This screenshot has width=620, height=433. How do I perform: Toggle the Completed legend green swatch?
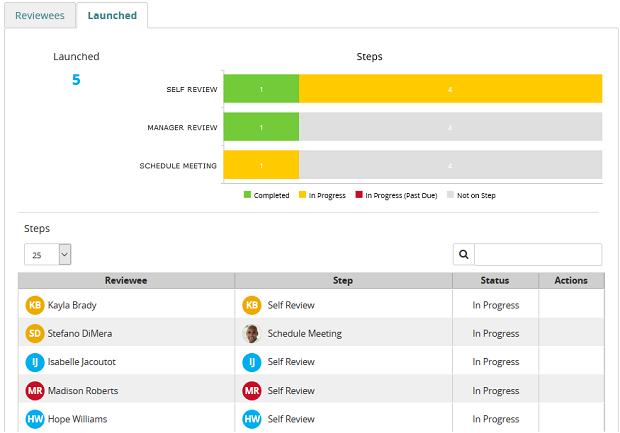[x=248, y=195]
